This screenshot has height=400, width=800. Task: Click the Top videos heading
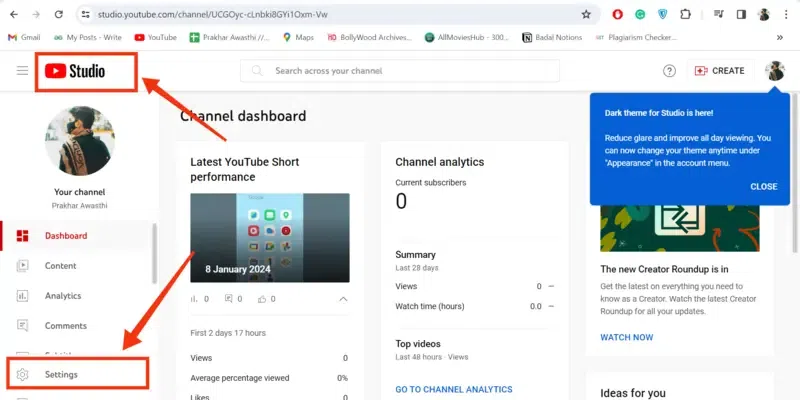click(x=418, y=344)
